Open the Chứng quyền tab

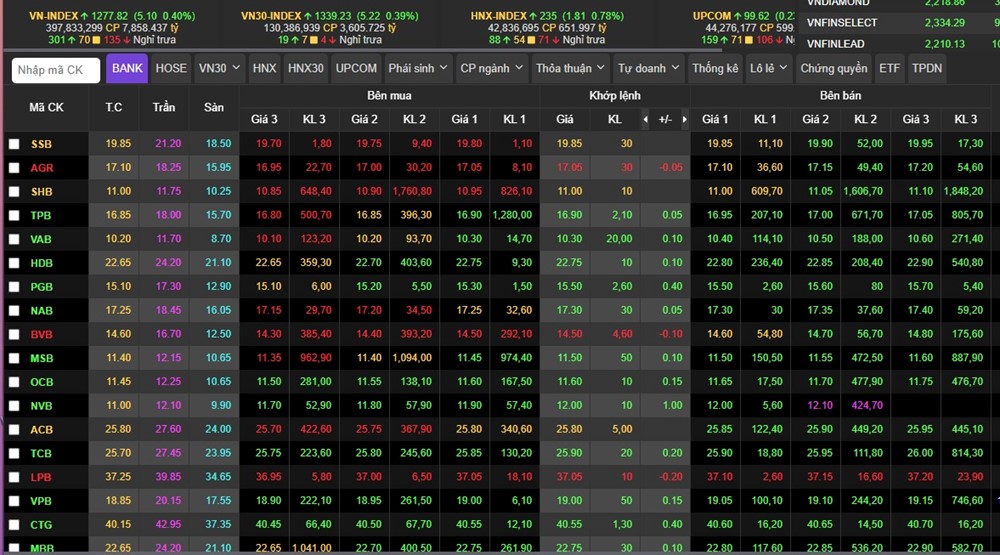coord(834,68)
